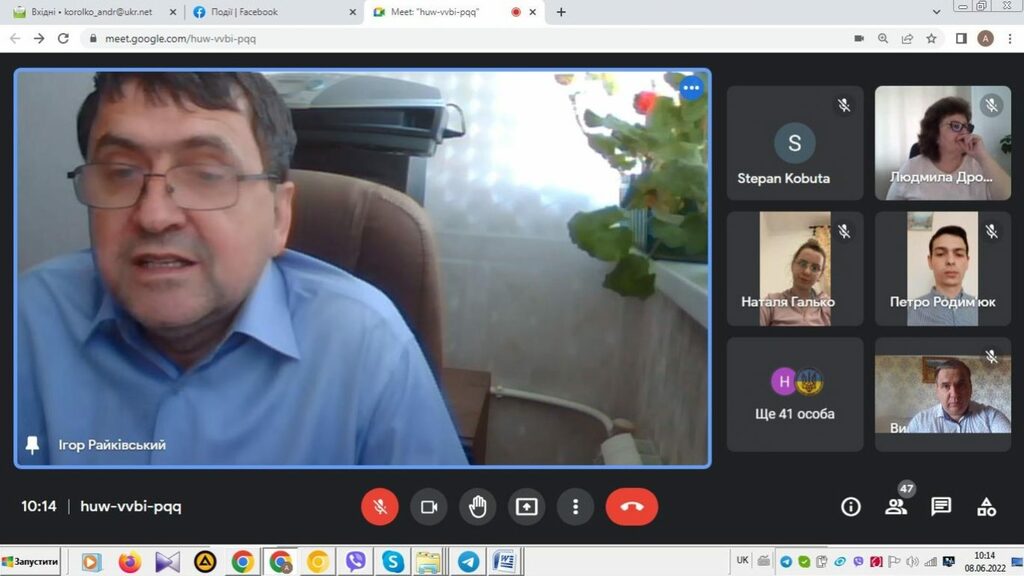Expand the tab search chevron
The image size is (1024, 576).
(936, 12)
